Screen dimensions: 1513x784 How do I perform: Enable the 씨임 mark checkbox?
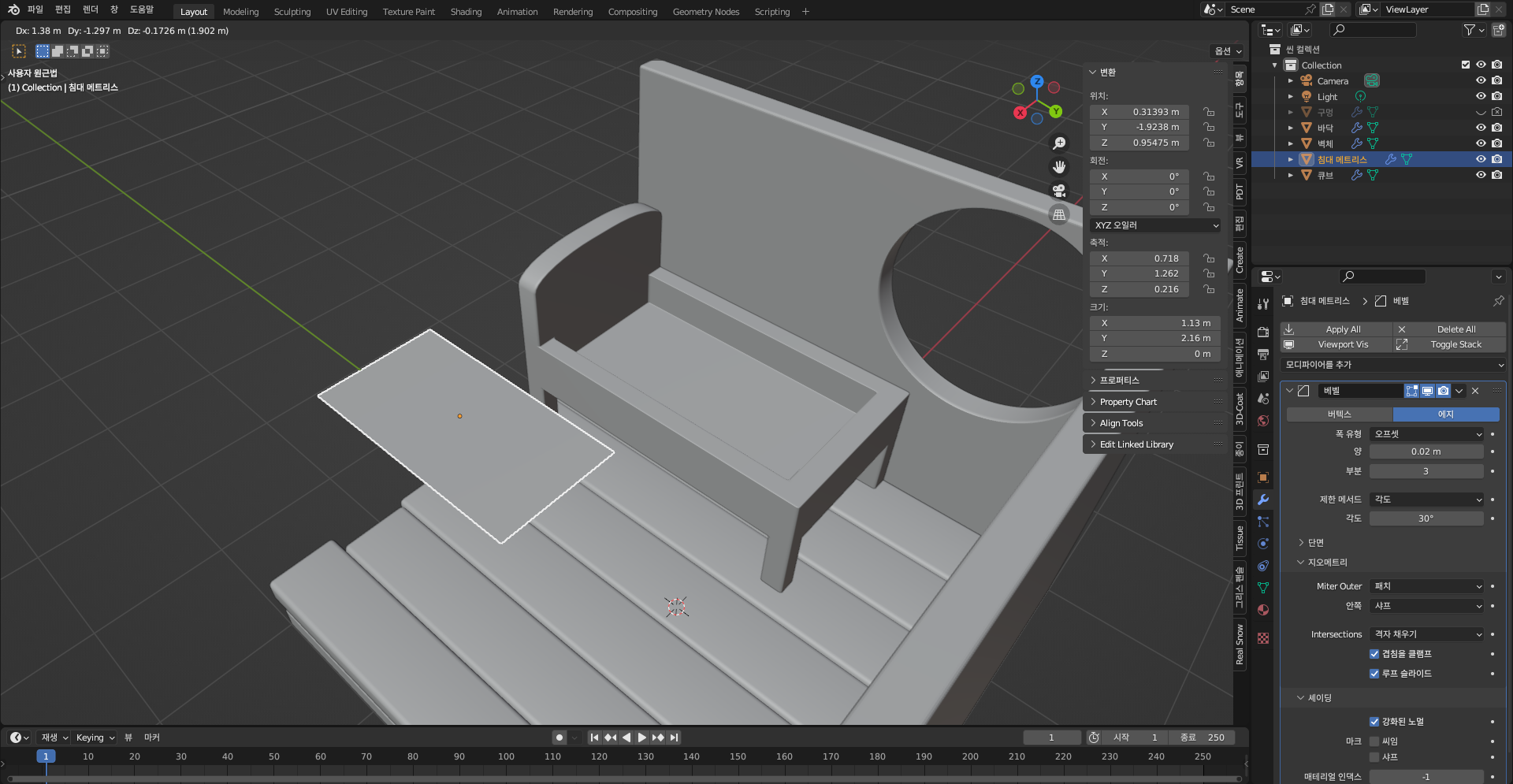1374,741
